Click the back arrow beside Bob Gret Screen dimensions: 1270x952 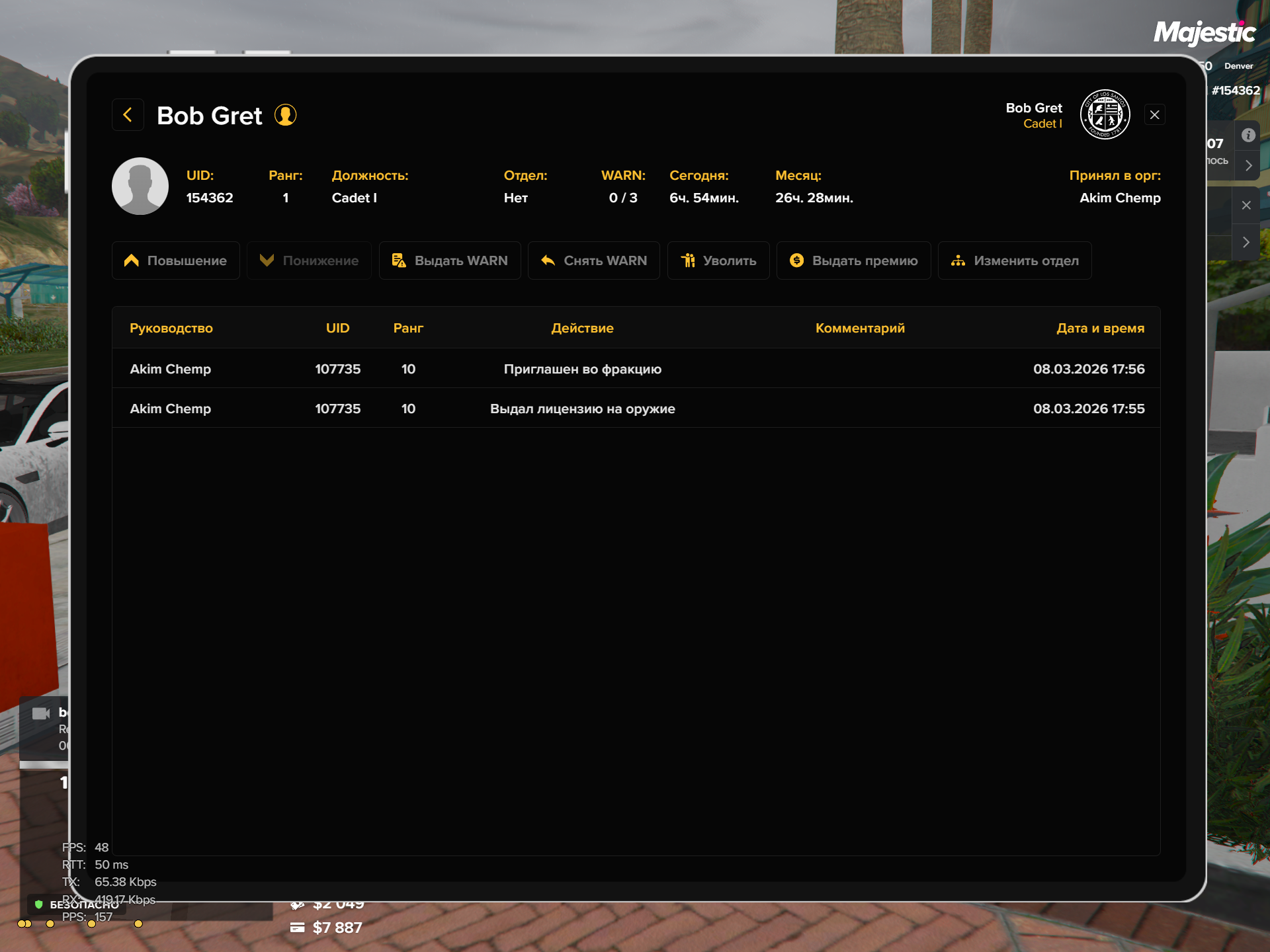point(128,115)
